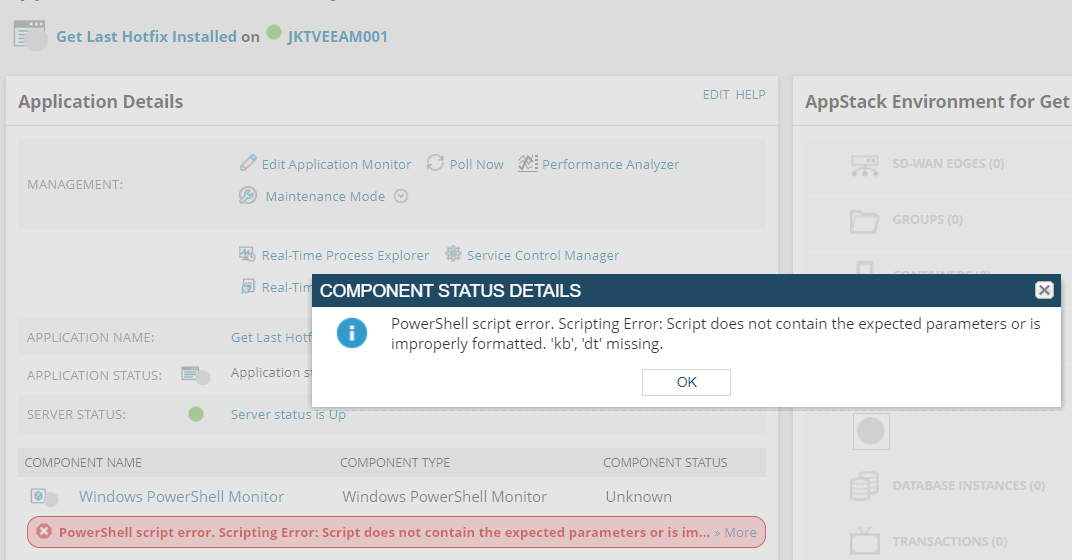The width and height of the screenshot is (1072, 560).
Task: Click the Transactions icon in AppStack
Action: (865, 541)
